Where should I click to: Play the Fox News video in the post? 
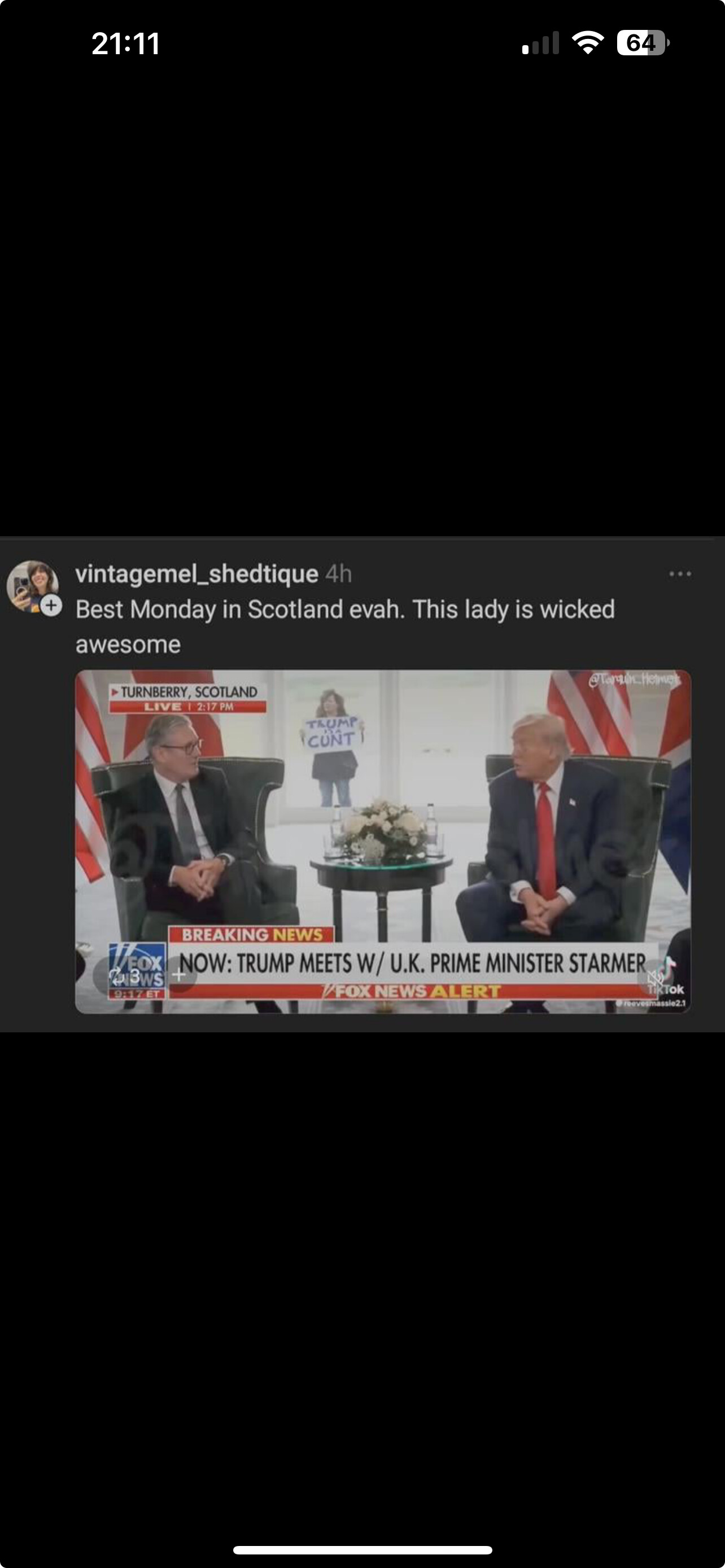tap(383, 842)
